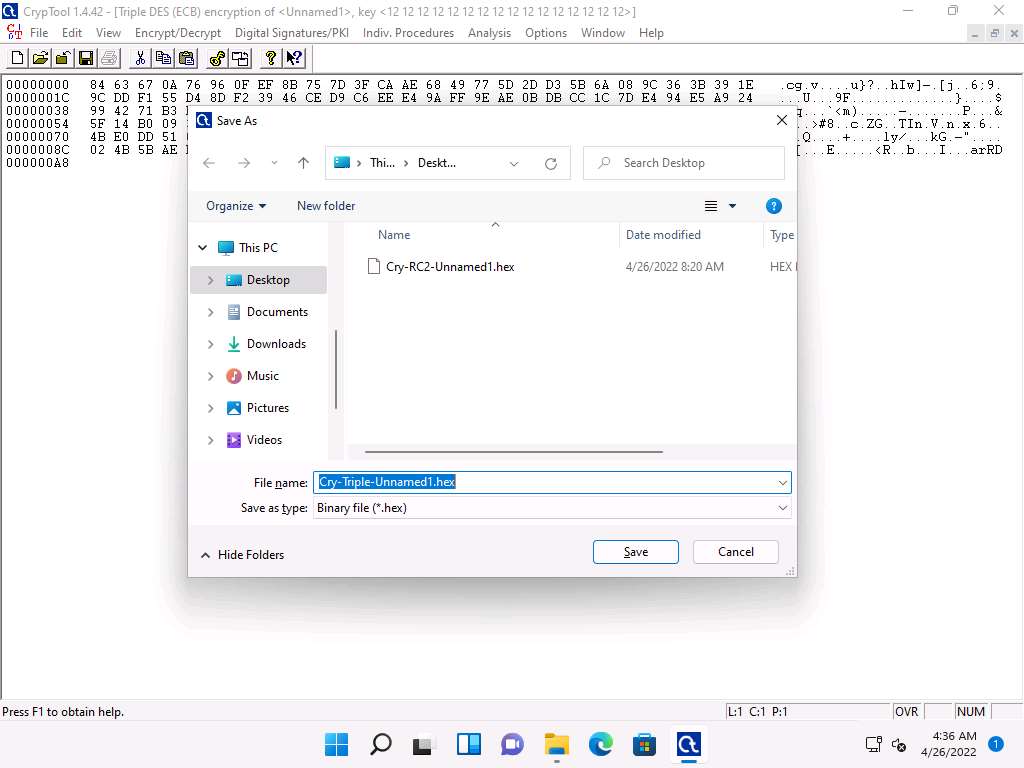The image size is (1024, 768).
Task: Click the yellow key icon in toolbar
Action: pyautogui.click(x=217, y=58)
